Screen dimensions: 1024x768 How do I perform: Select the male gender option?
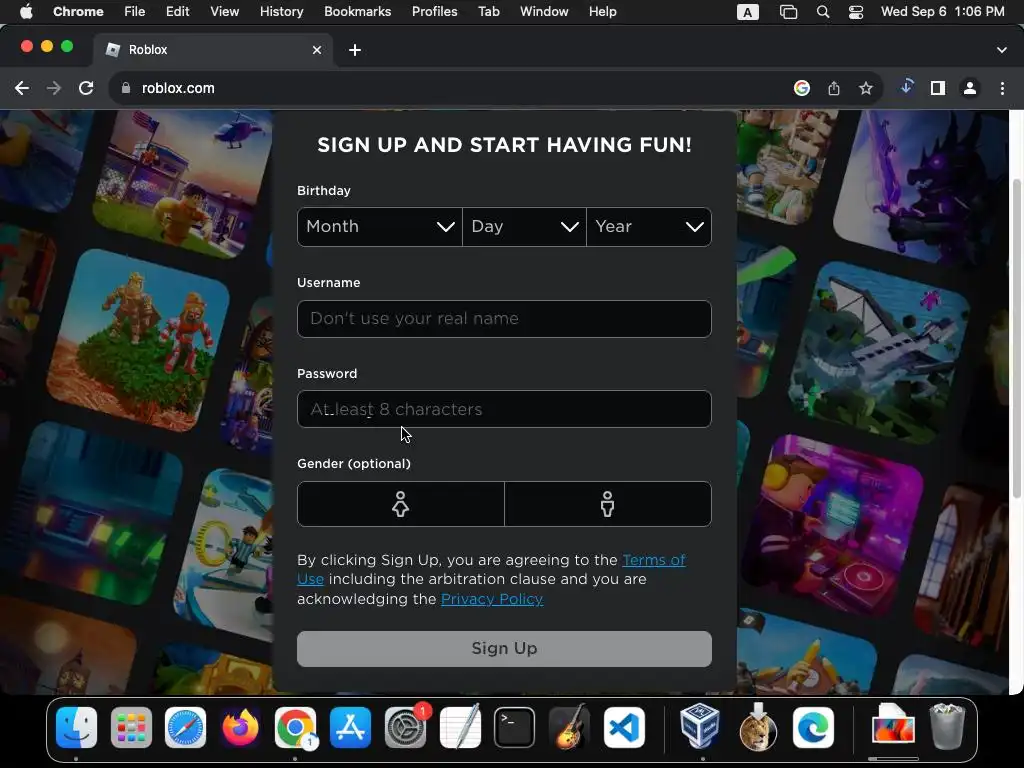click(608, 504)
